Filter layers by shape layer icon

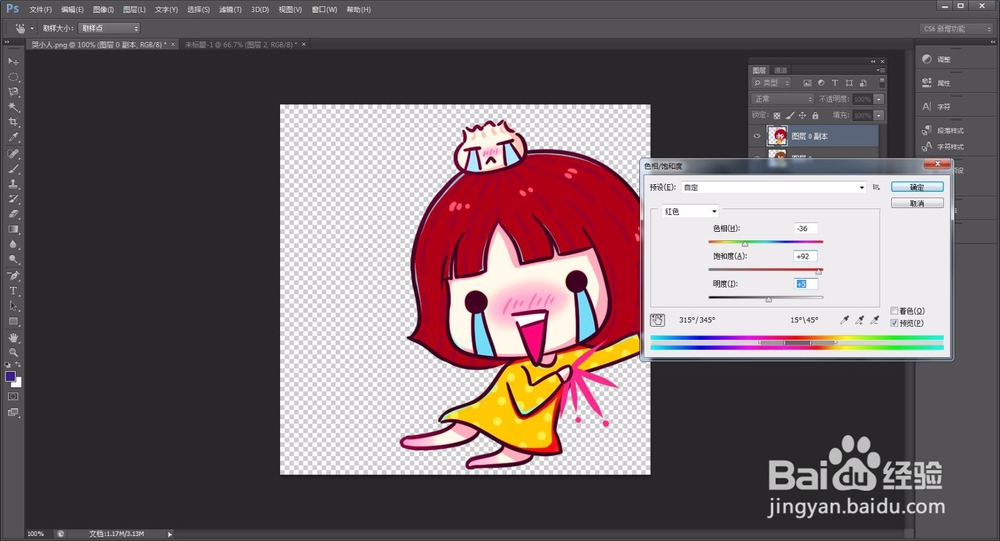coord(849,83)
